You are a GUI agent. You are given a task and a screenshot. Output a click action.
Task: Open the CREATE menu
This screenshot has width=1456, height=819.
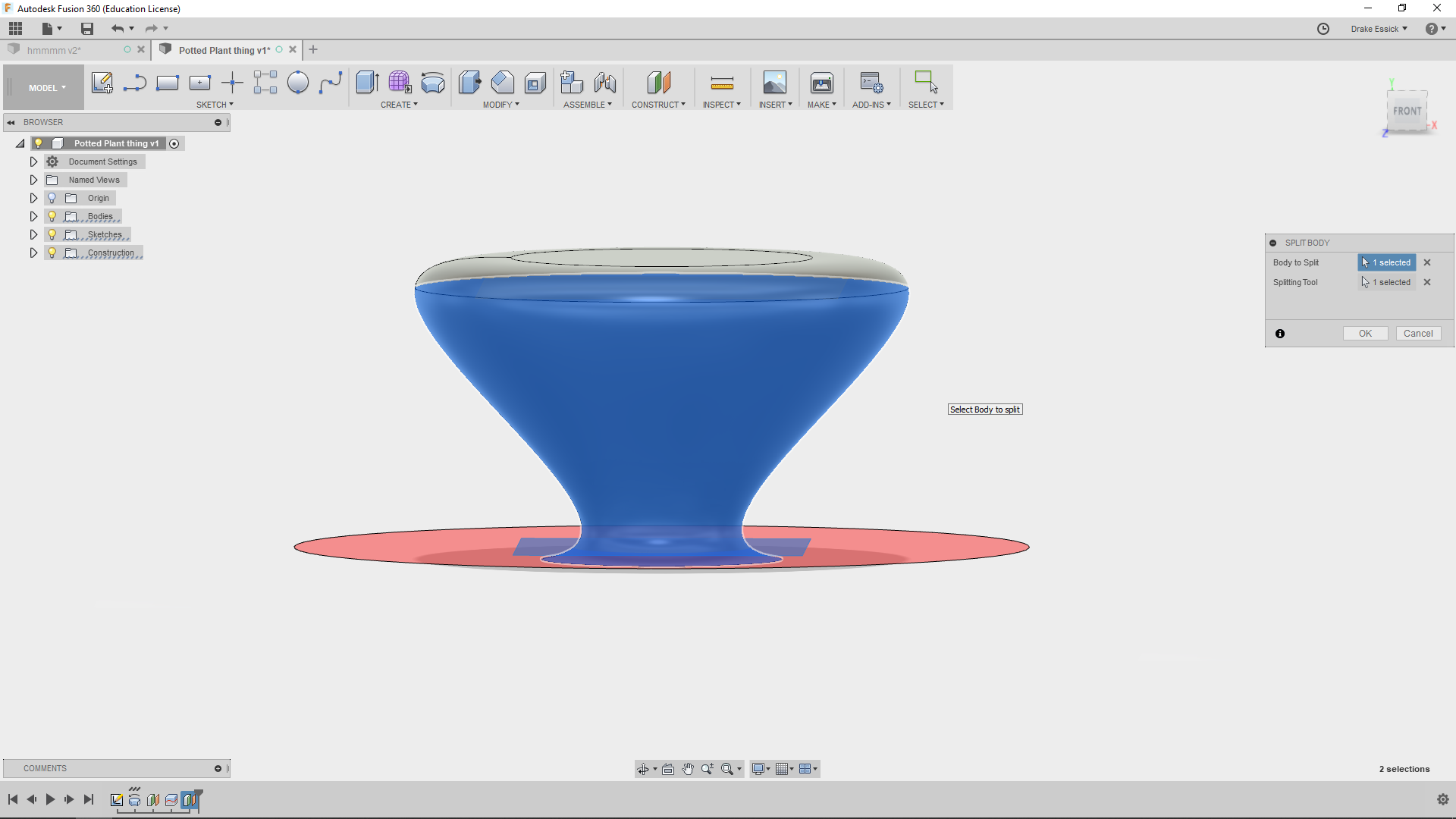tap(399, 105)
